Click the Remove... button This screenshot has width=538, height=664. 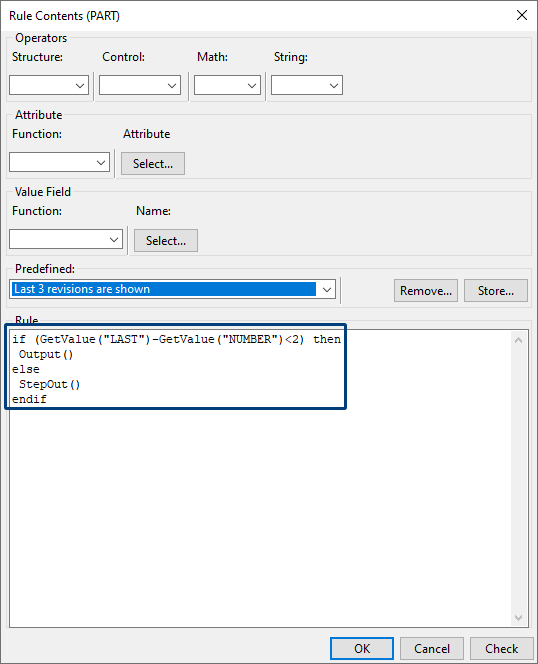point(426,290)
